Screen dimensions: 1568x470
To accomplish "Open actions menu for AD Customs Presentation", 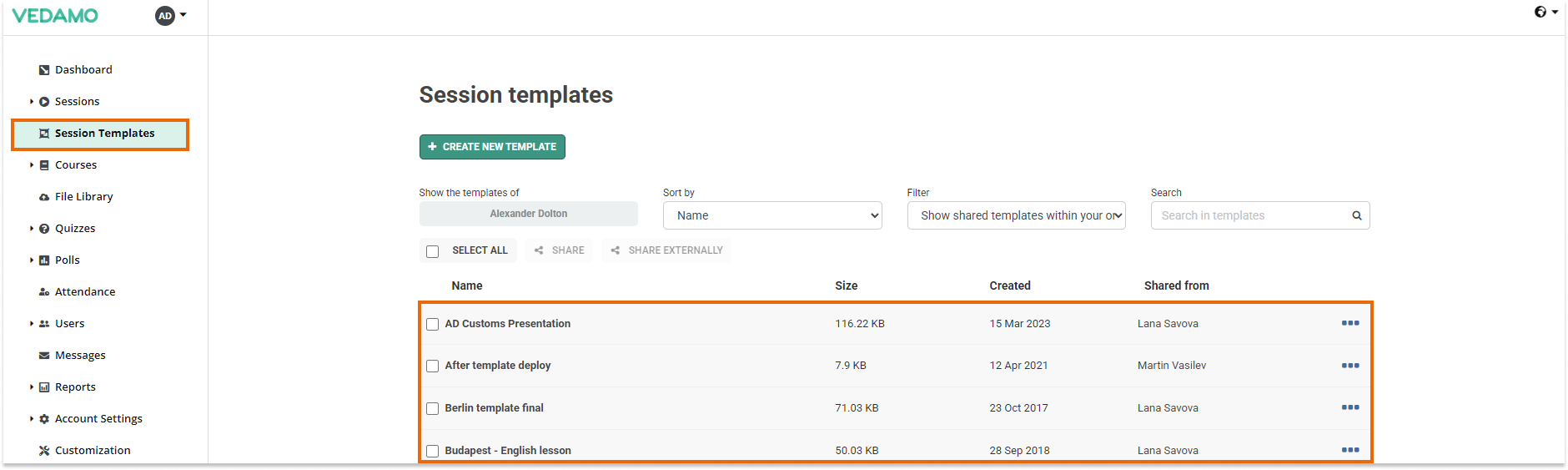I will [1350, 323].
